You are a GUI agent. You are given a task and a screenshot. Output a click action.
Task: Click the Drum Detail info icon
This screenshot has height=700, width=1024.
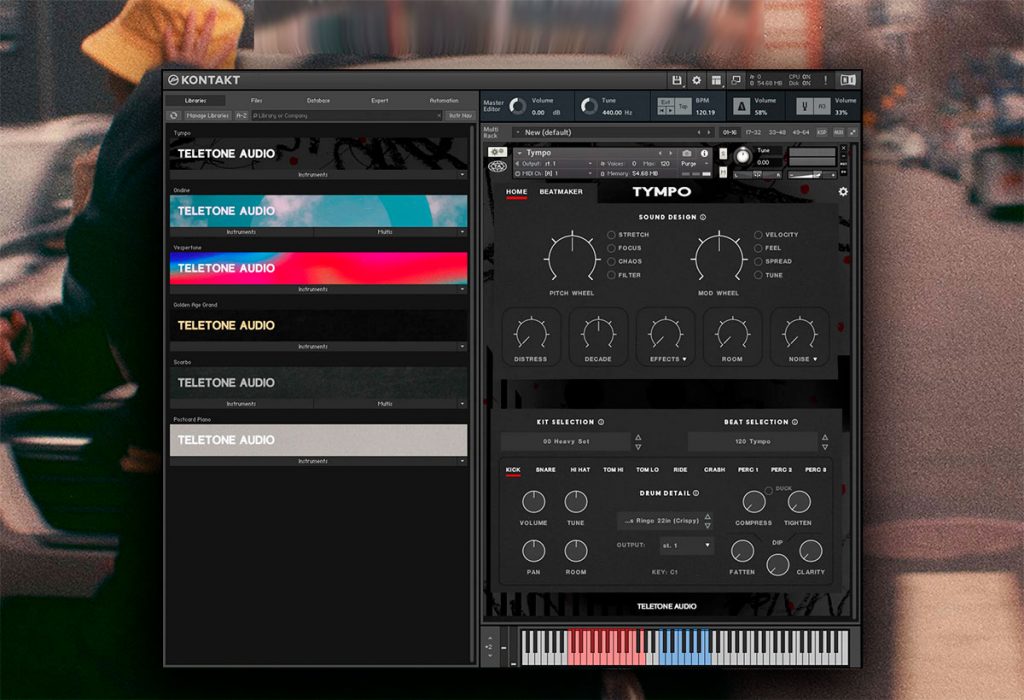pos(696,493)
